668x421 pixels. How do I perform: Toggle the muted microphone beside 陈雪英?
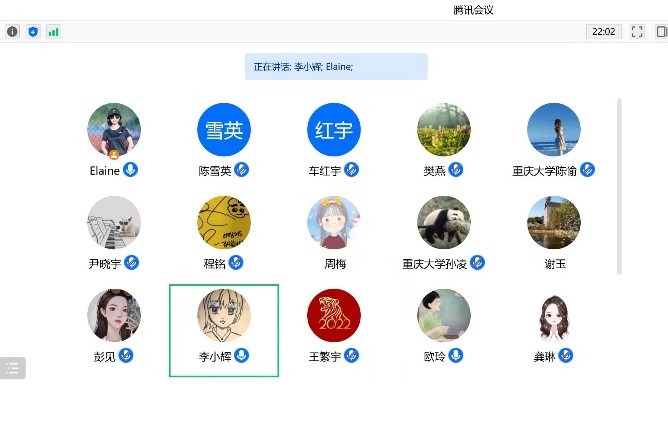click(241, 170)
